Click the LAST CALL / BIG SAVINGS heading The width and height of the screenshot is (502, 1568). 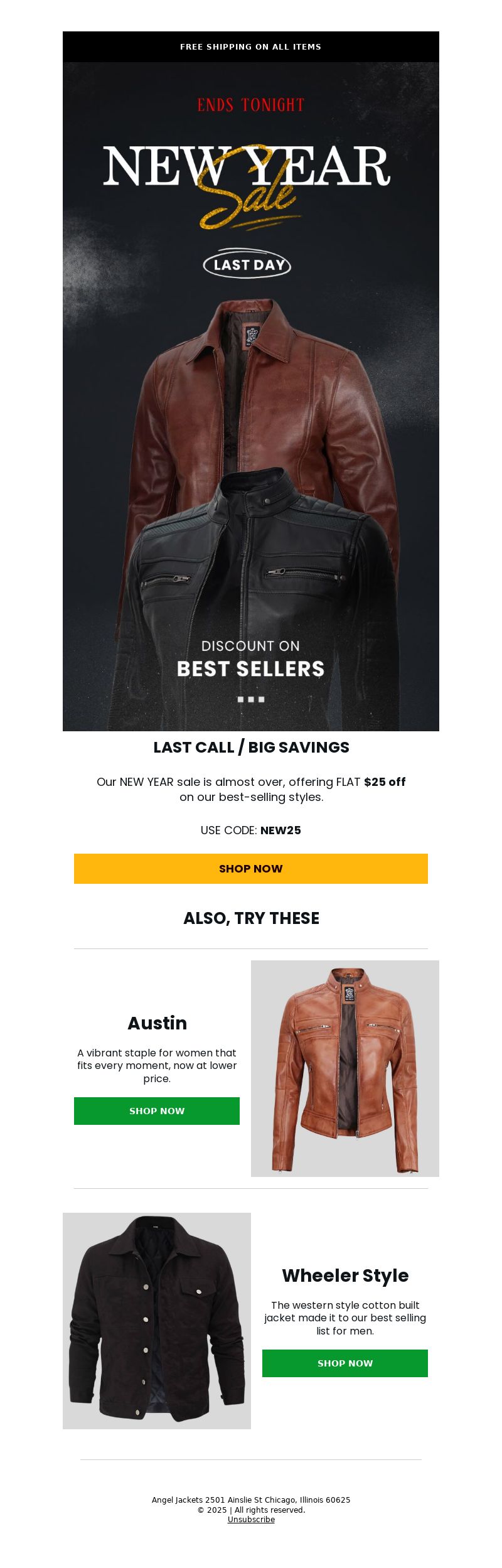coord(251,748)
